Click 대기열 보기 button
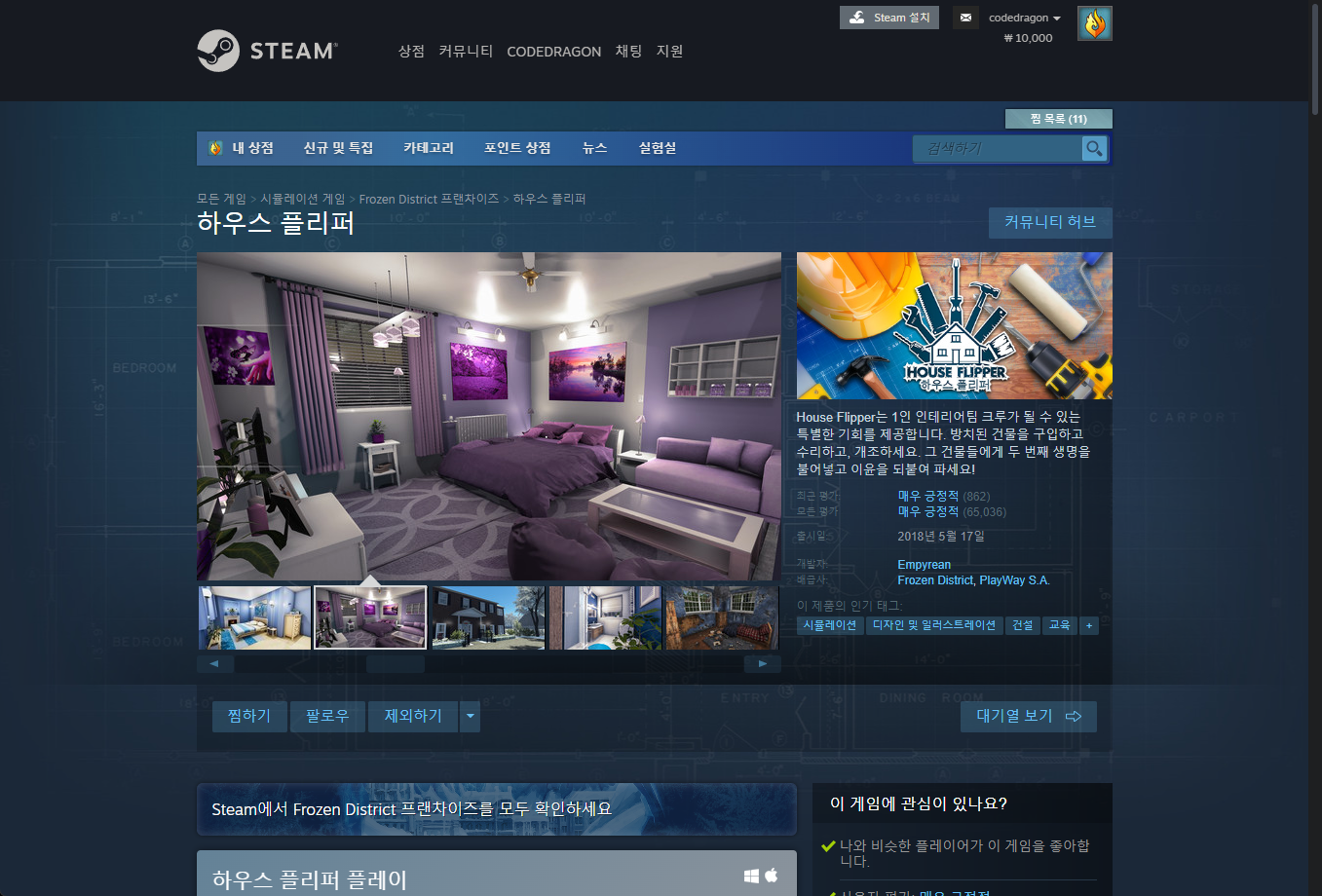 pos(1029,716)
